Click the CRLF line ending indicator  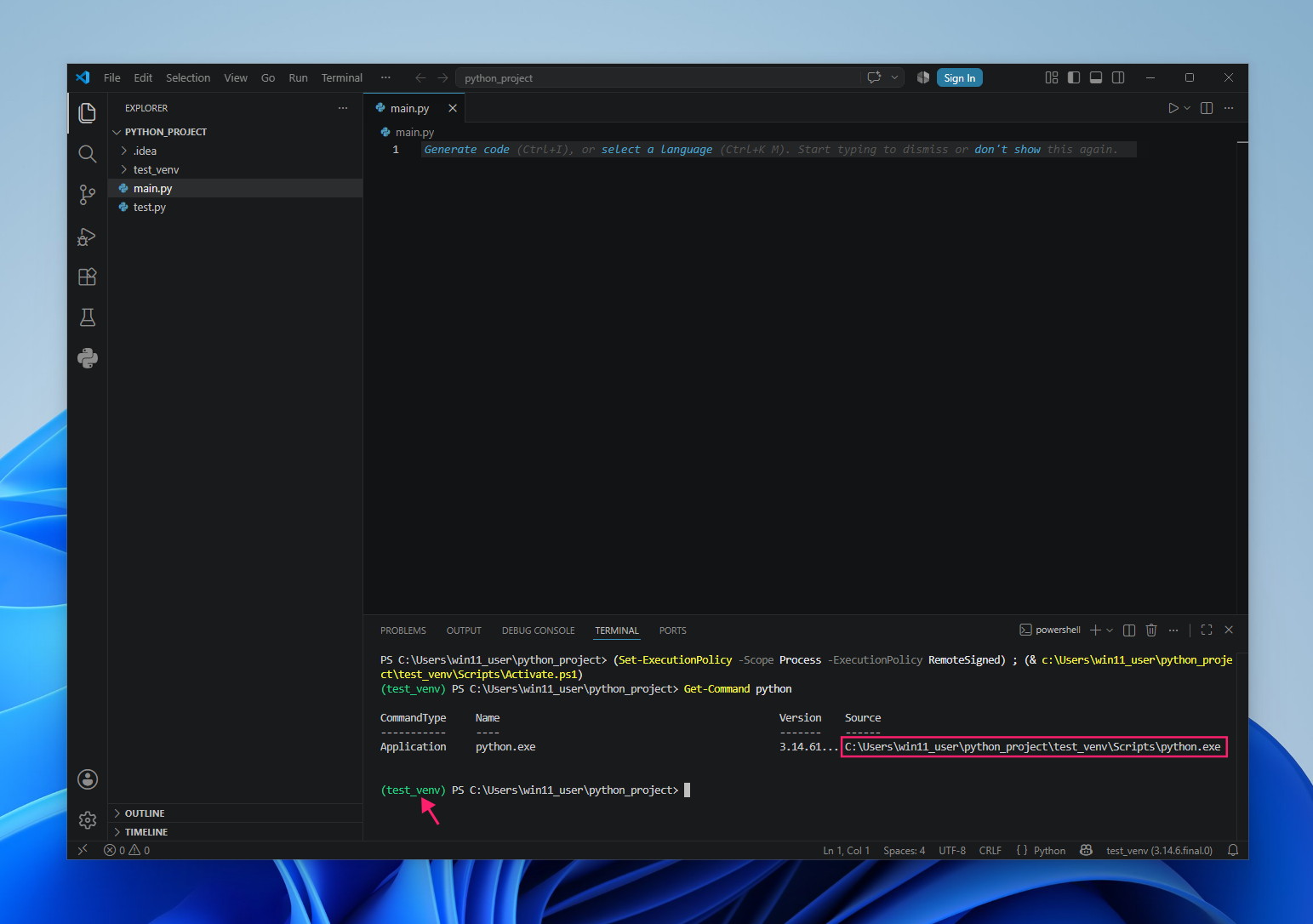990,850
